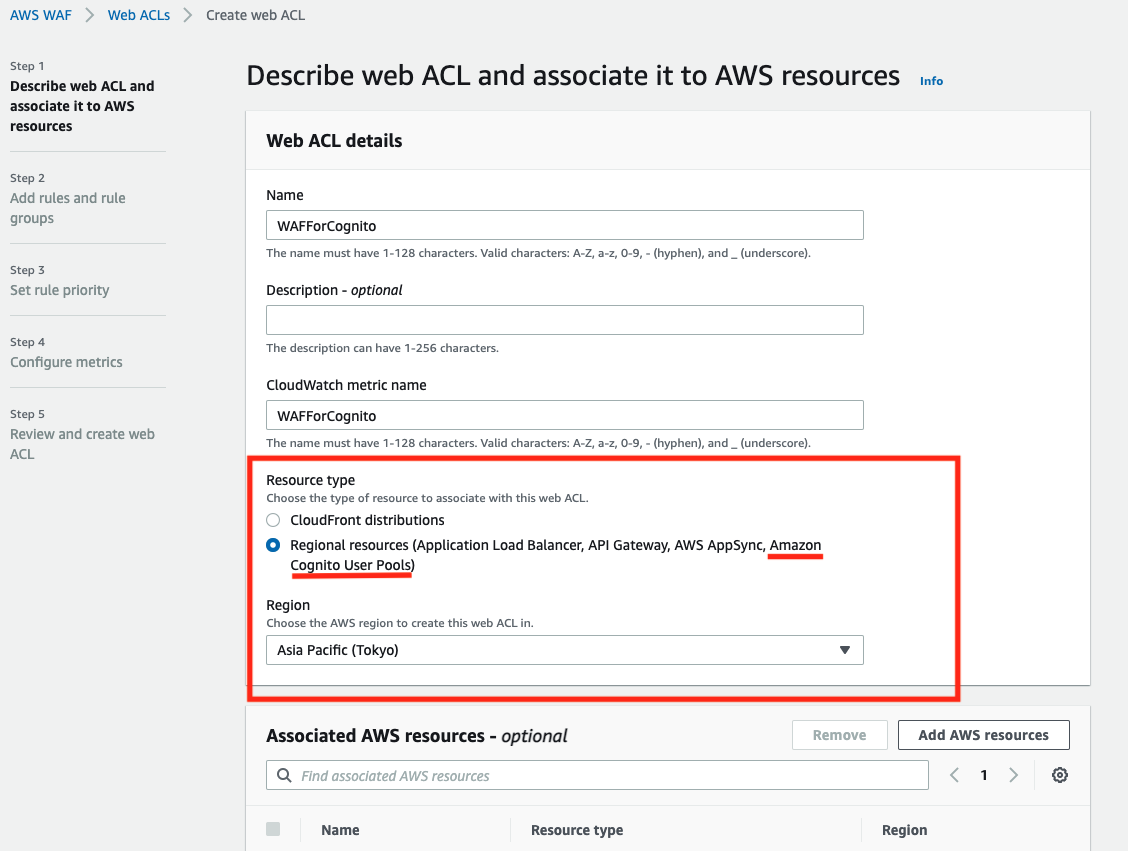Go to next page of associated resources
Image resolution: width=1128 pixels, height=851 pixels.
[1013, 775]
